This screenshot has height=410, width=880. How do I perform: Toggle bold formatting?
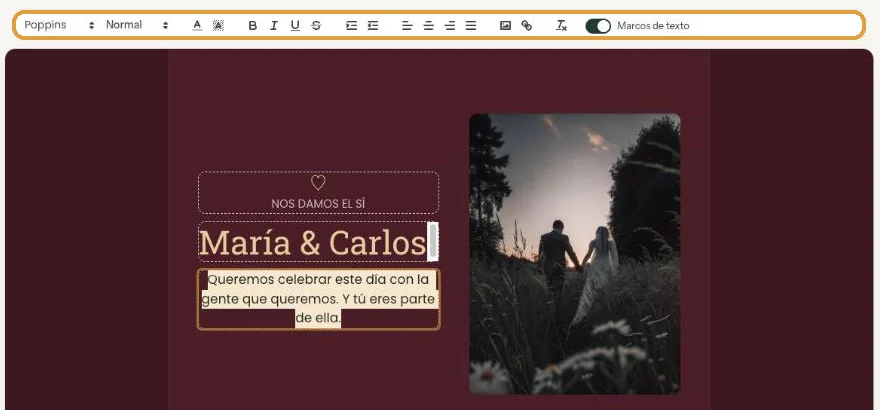pyautogui.click(x=253, y=25)
